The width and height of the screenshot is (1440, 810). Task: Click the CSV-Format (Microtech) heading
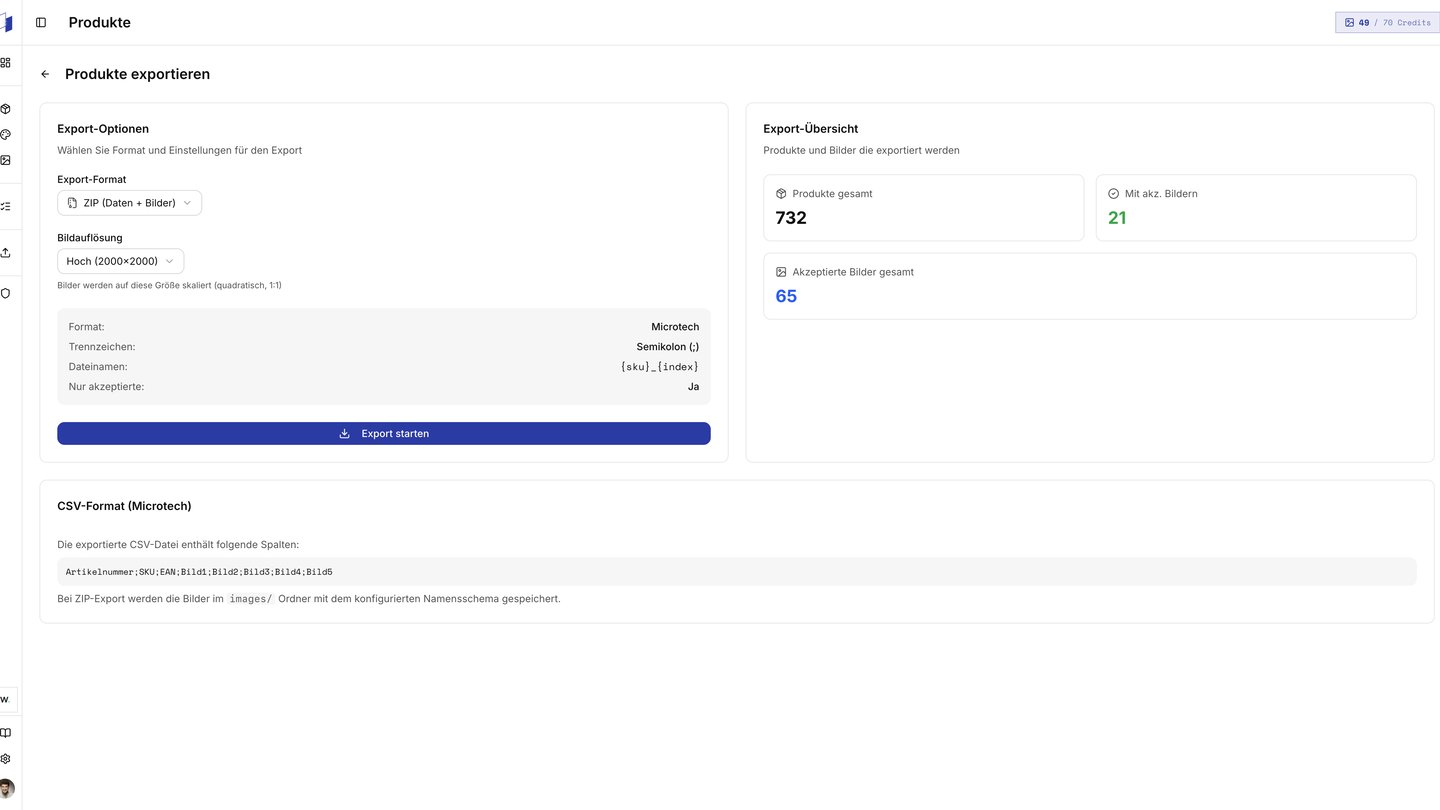click(x=124, y=506)
